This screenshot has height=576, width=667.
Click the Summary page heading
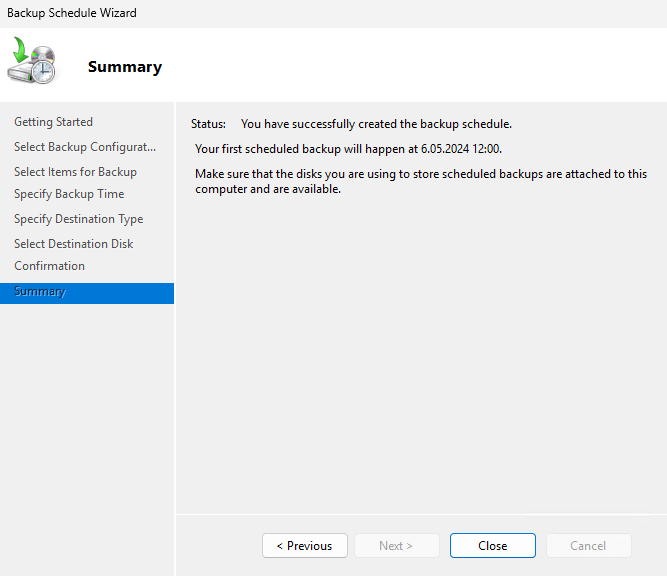[x=124, y=67]
